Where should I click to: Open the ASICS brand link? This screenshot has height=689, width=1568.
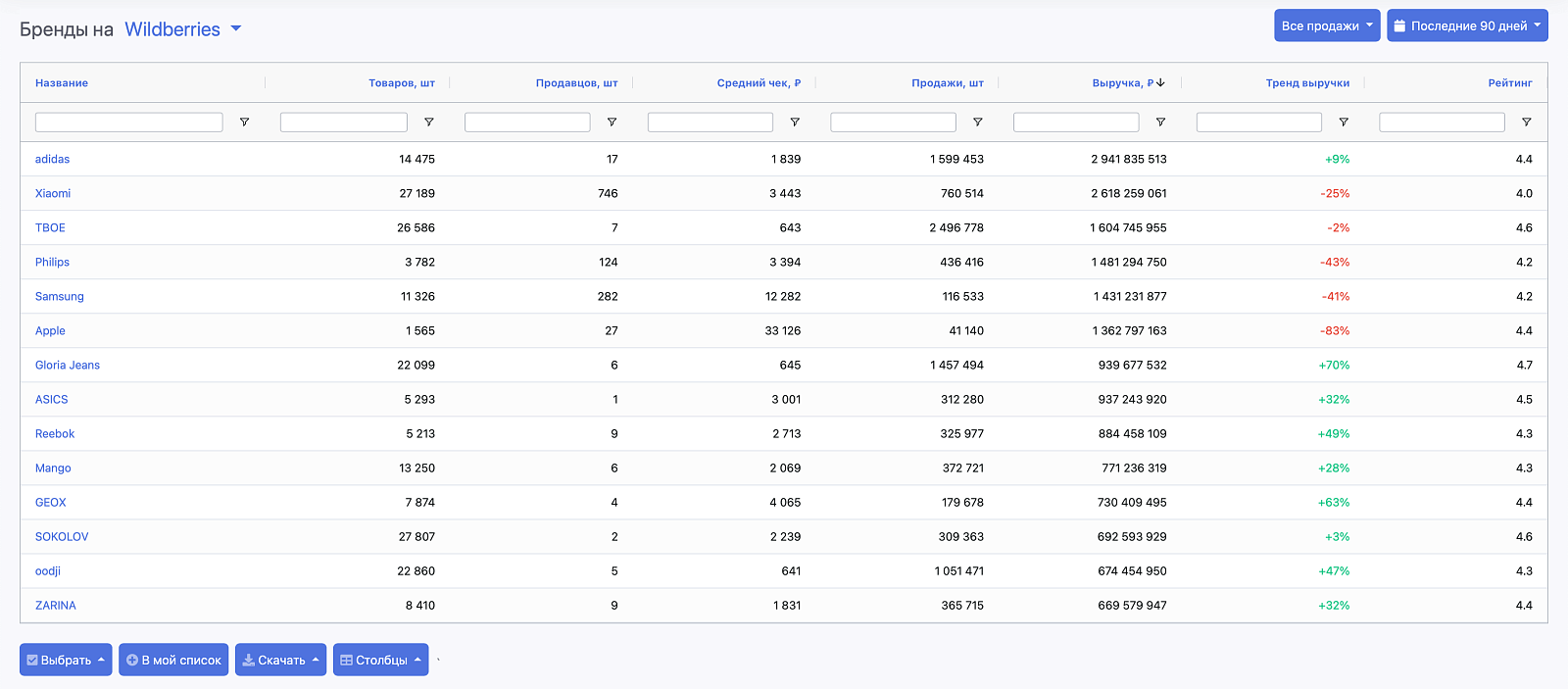click(52, 399)
